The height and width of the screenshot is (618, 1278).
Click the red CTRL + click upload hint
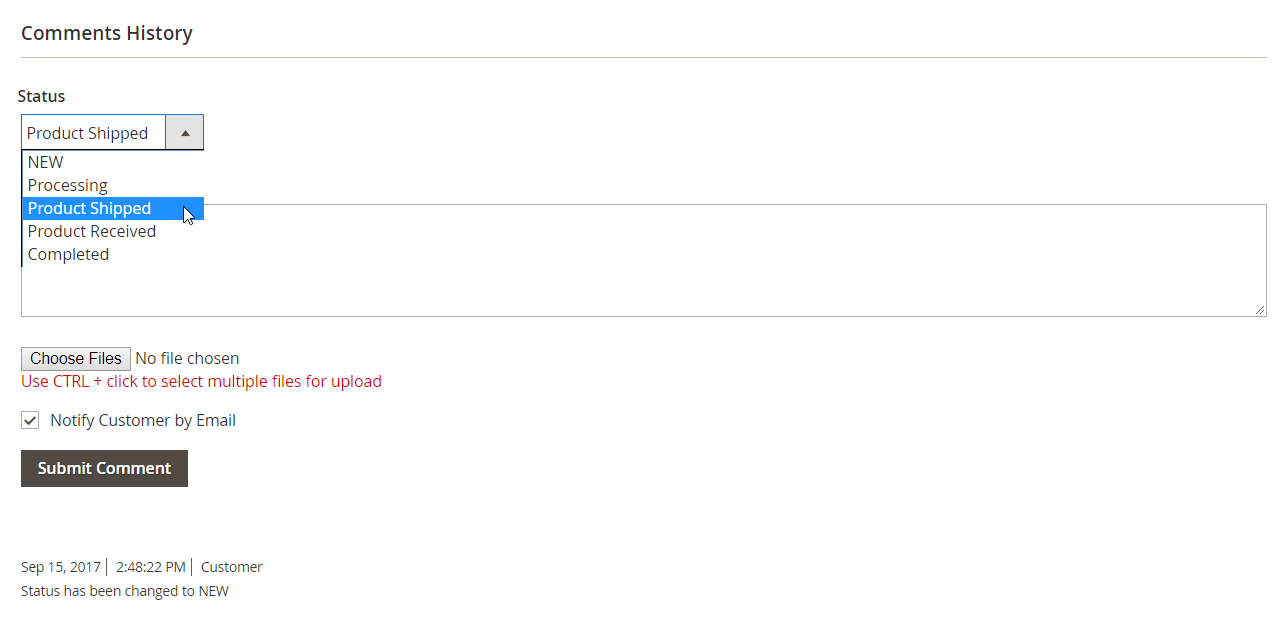pos(201,381)
